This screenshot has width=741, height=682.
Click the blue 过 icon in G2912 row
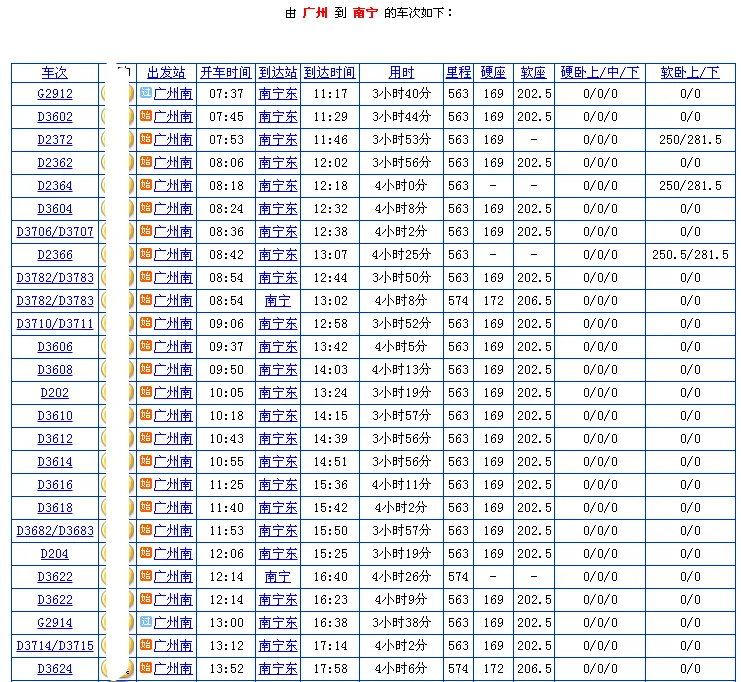pyautogui.click(x=146, y=93)
